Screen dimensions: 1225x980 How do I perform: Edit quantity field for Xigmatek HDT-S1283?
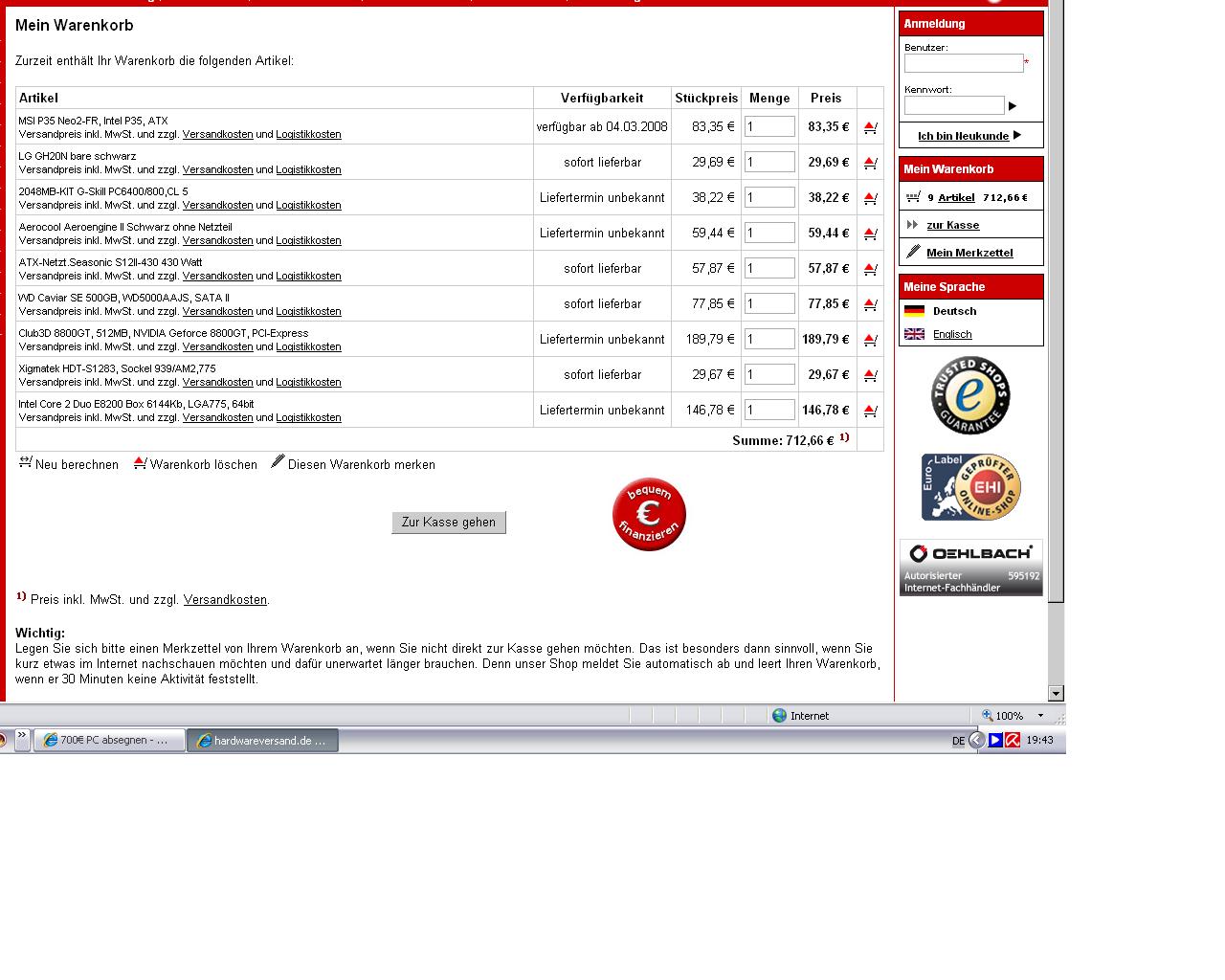(x=769, y=374)
